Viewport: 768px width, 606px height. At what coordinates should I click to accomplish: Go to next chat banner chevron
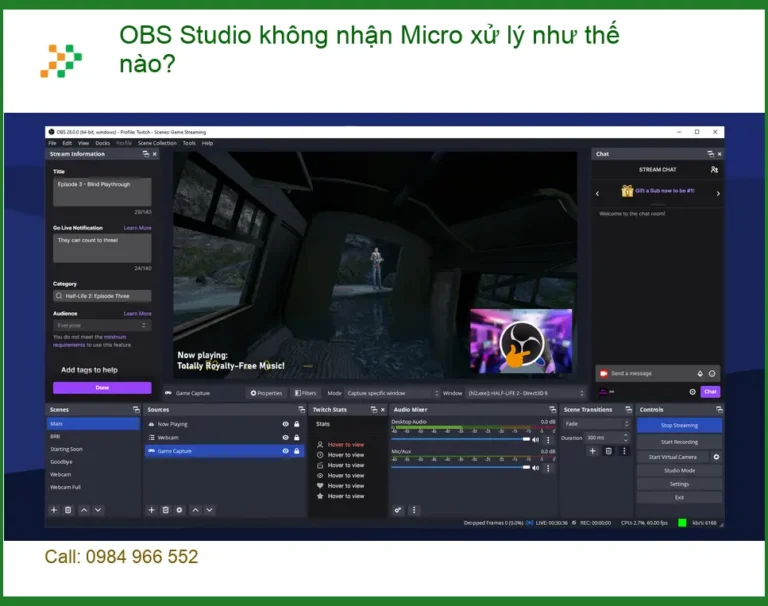point(718,194)
